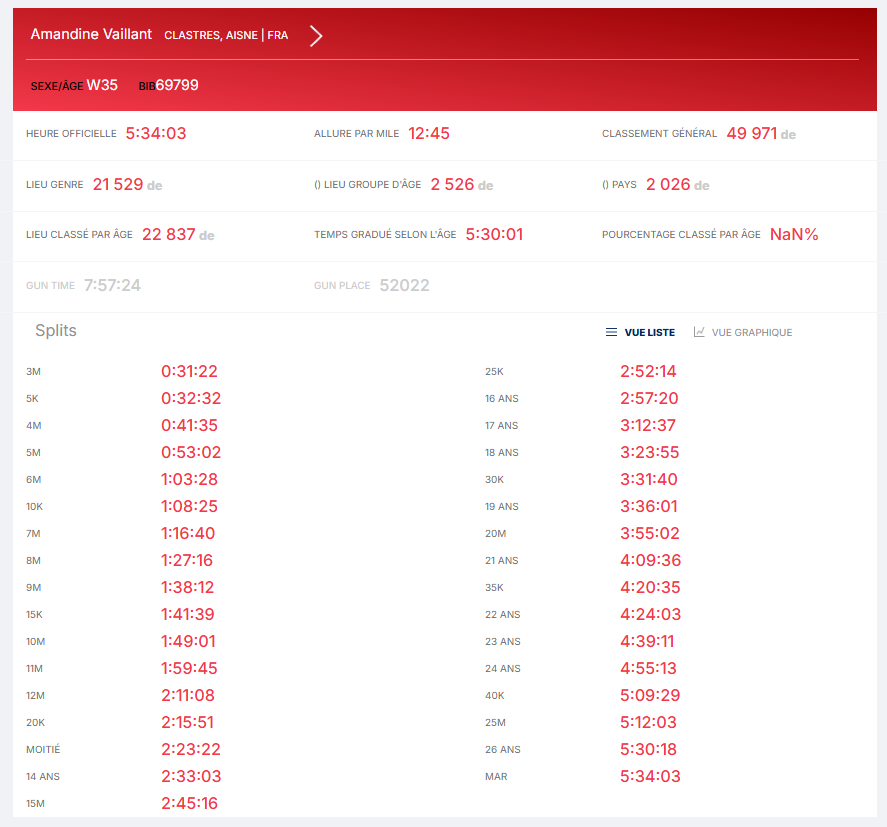Click the Gun Place value 52022
887x827 pixels.
[x=404, y=285]
